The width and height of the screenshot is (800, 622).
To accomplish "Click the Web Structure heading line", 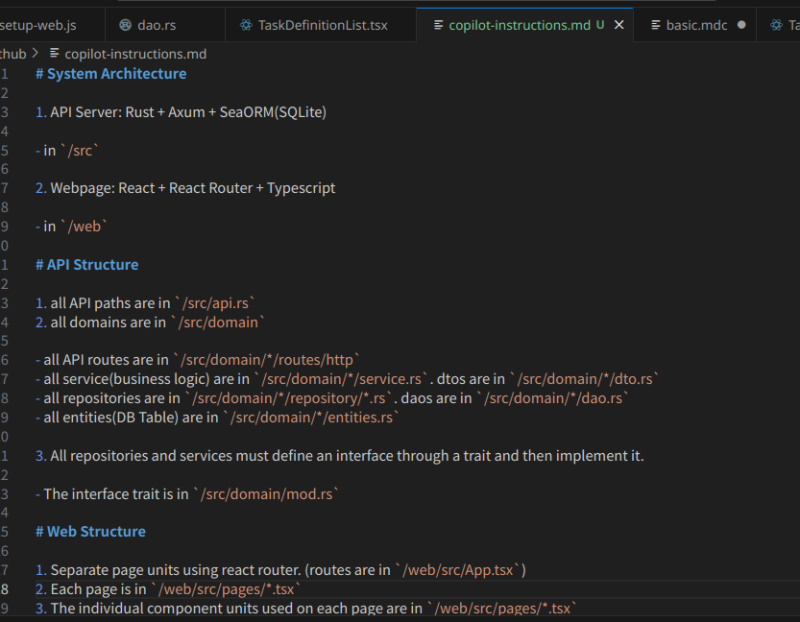I will (x=96, y=531).
